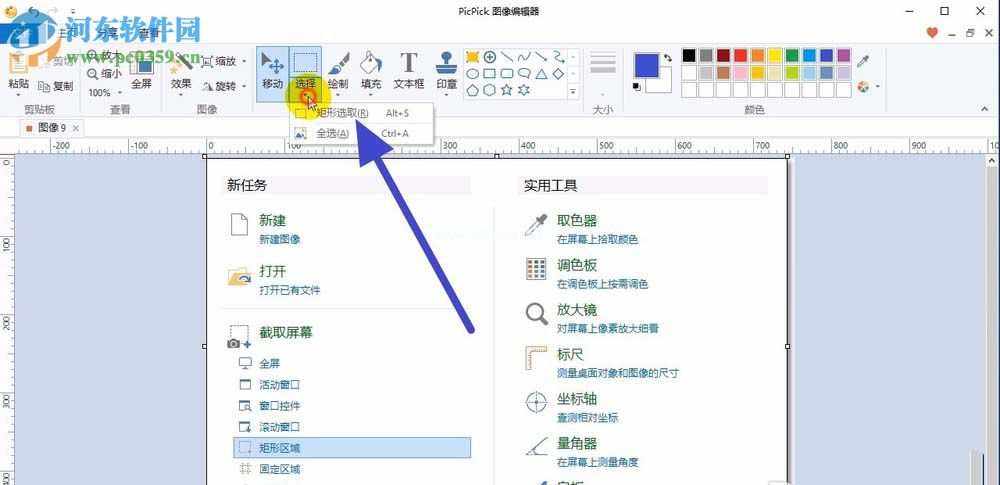The image size is (1000, 485).
Task: Pick the pentagon shape
Action: [473, 91]
